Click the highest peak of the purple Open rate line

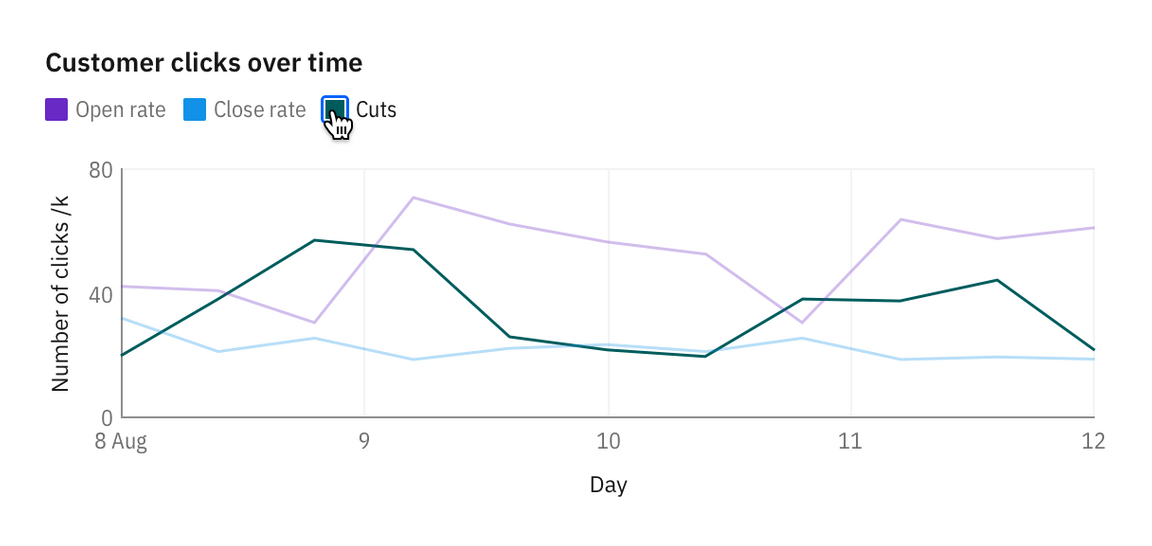coord(413,197)
